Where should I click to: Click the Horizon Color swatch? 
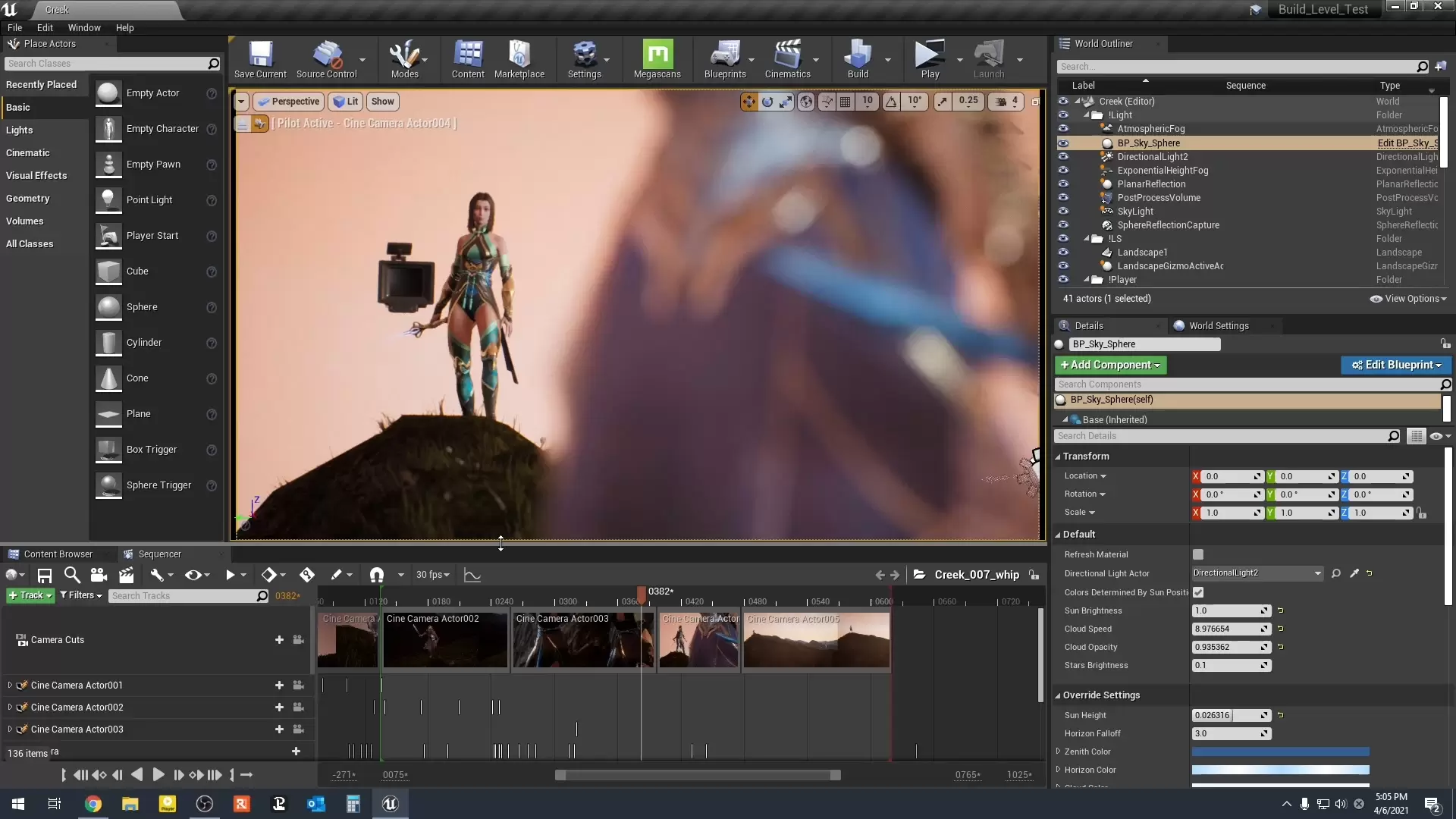[1280, 770]
